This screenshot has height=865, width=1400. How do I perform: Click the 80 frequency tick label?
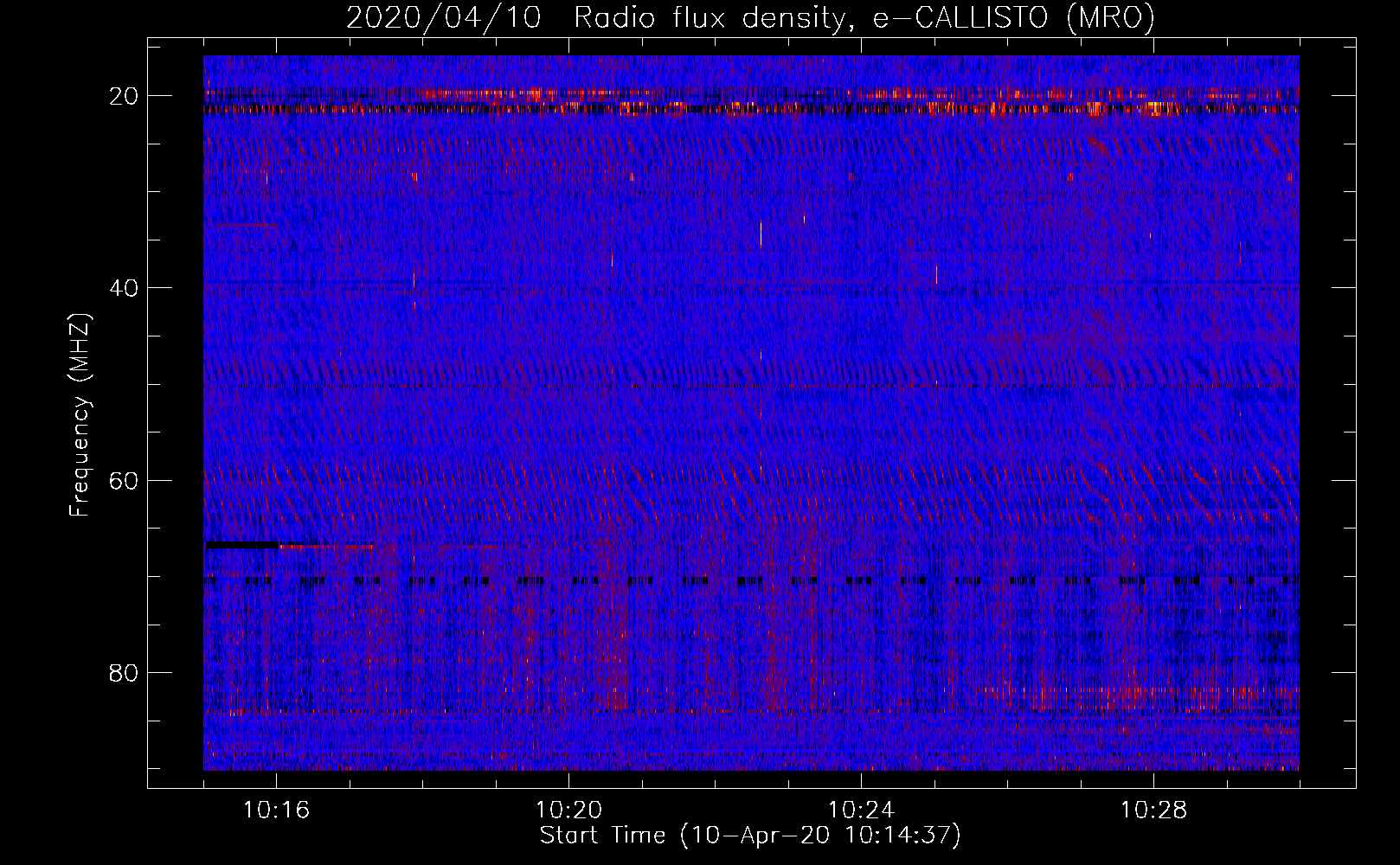point(124,672)
